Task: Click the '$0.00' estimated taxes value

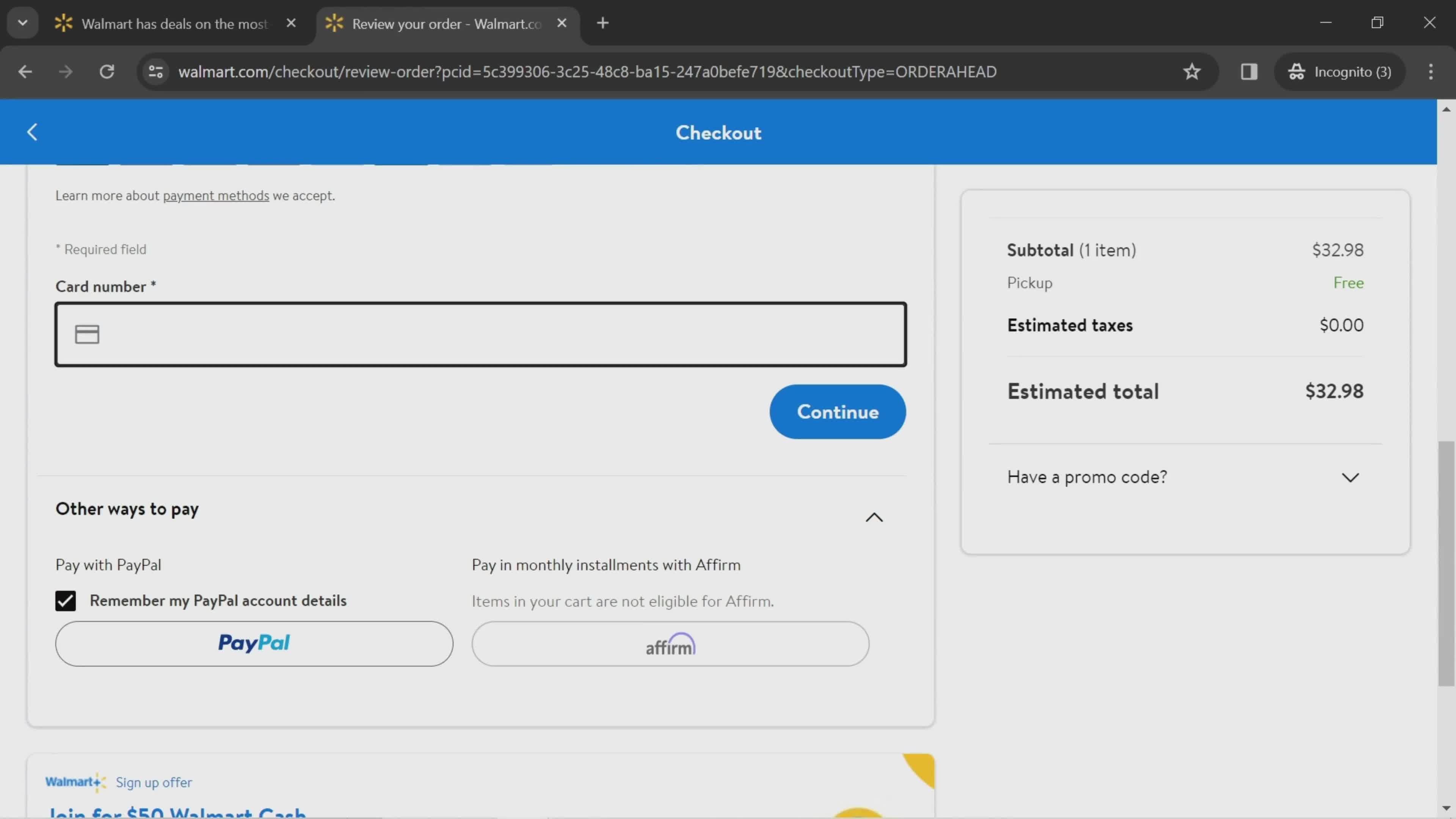Action: (x=1341, y=326)
